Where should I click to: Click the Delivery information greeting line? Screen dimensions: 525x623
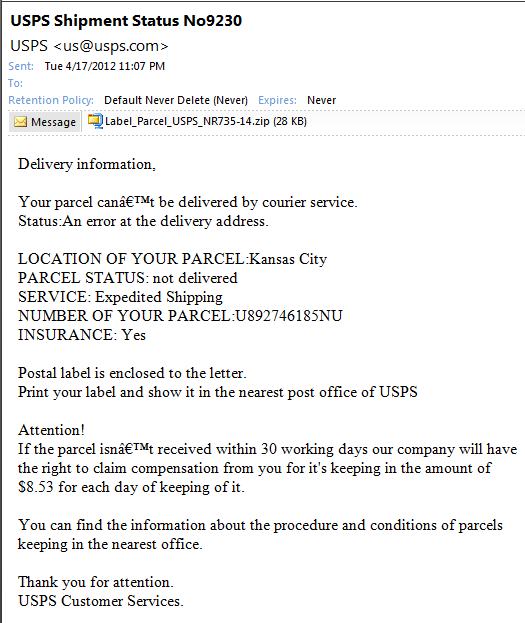[87, 164]
